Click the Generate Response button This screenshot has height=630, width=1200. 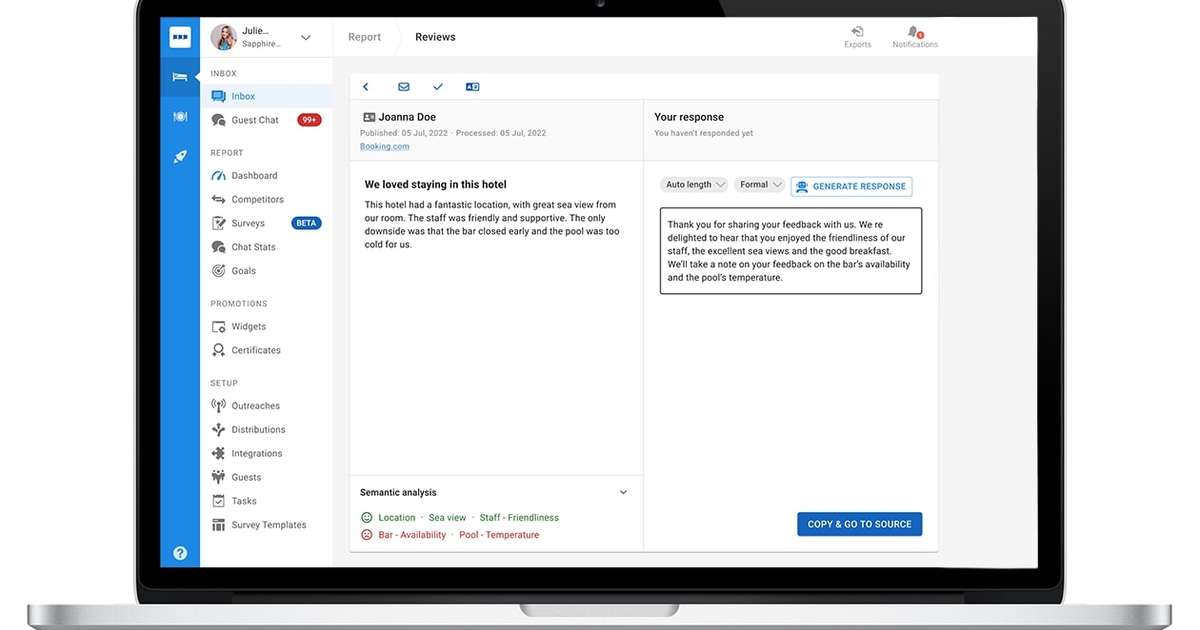(x=851, y=186)
